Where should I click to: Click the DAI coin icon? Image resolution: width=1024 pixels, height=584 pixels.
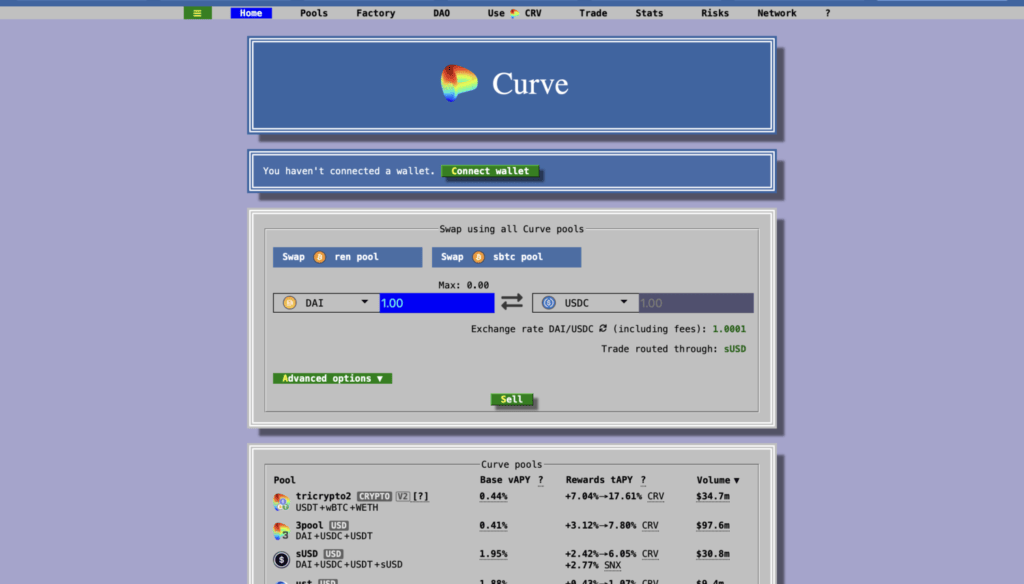pos(289,303)
